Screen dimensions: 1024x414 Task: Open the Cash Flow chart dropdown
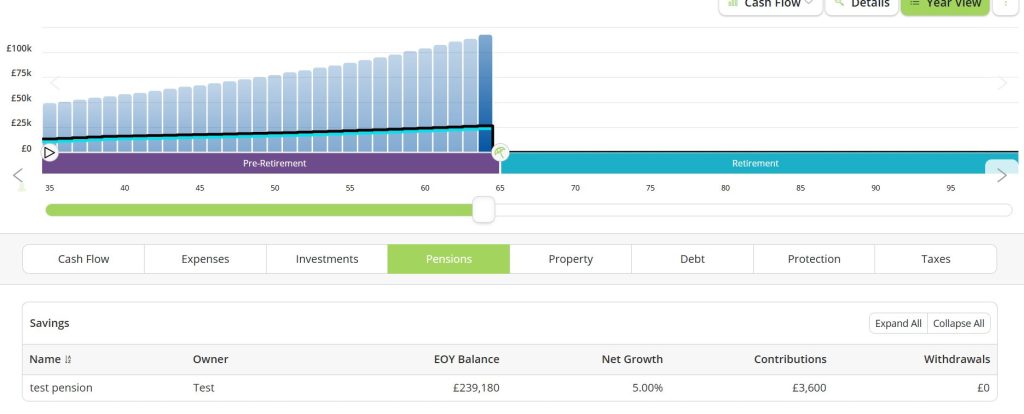(x=770, y=5)
